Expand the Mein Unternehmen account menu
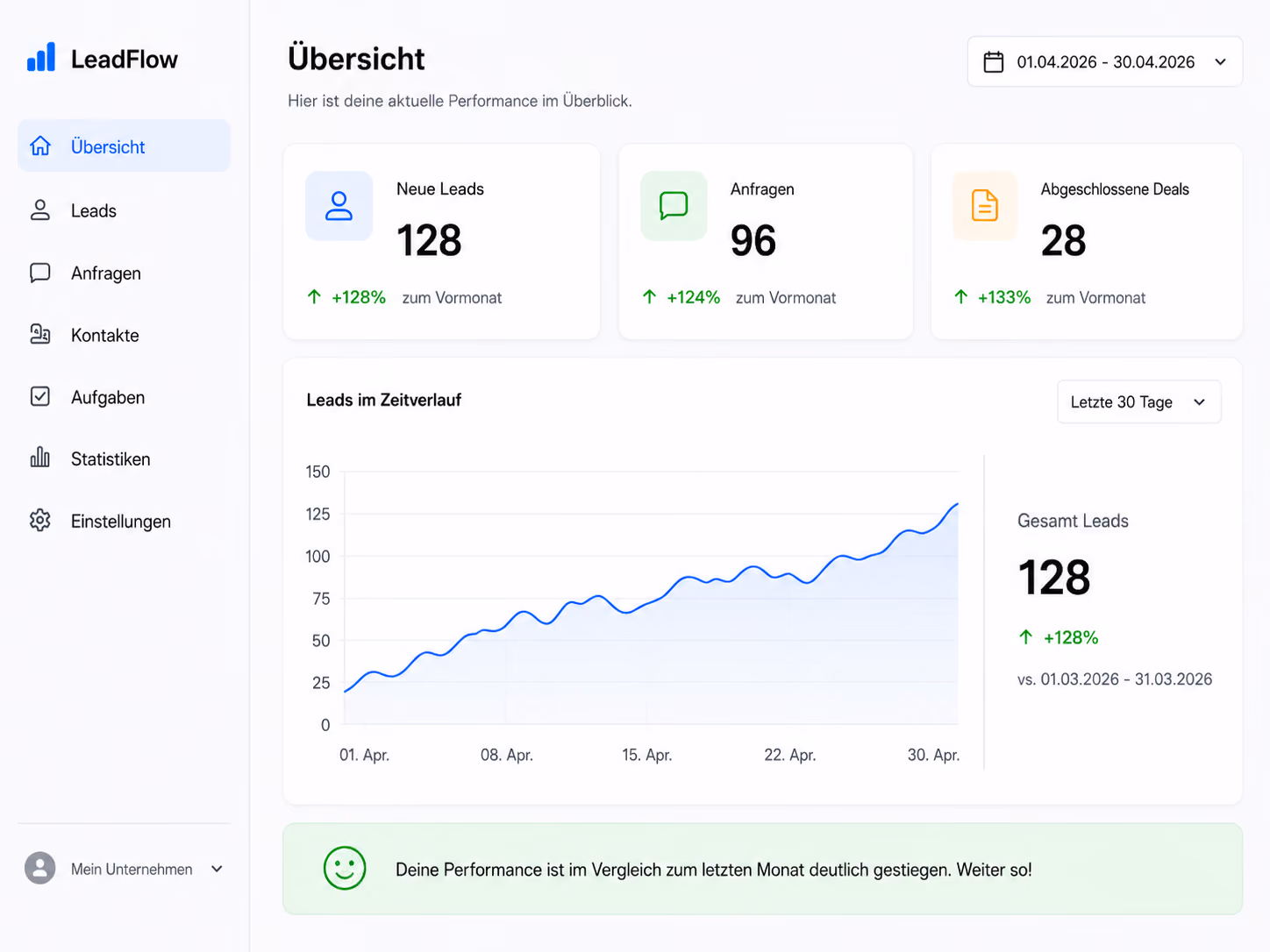 click(x=124, y=869)
